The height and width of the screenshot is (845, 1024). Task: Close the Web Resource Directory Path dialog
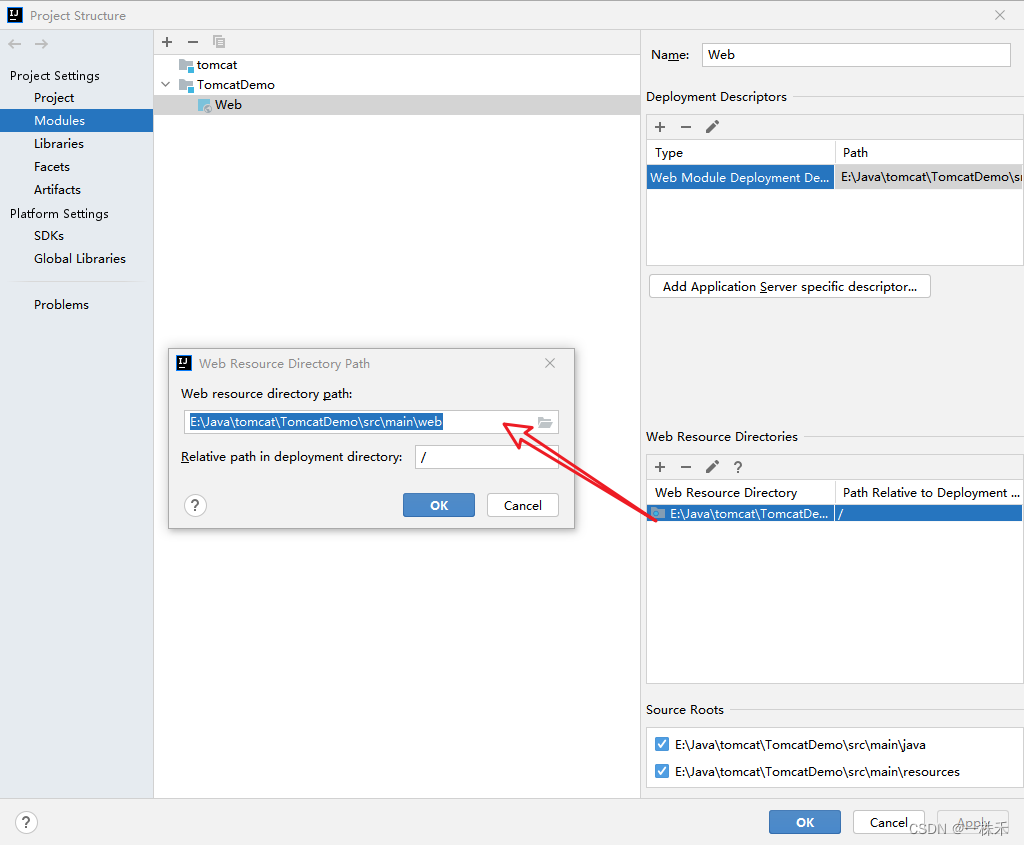(550, 363)
